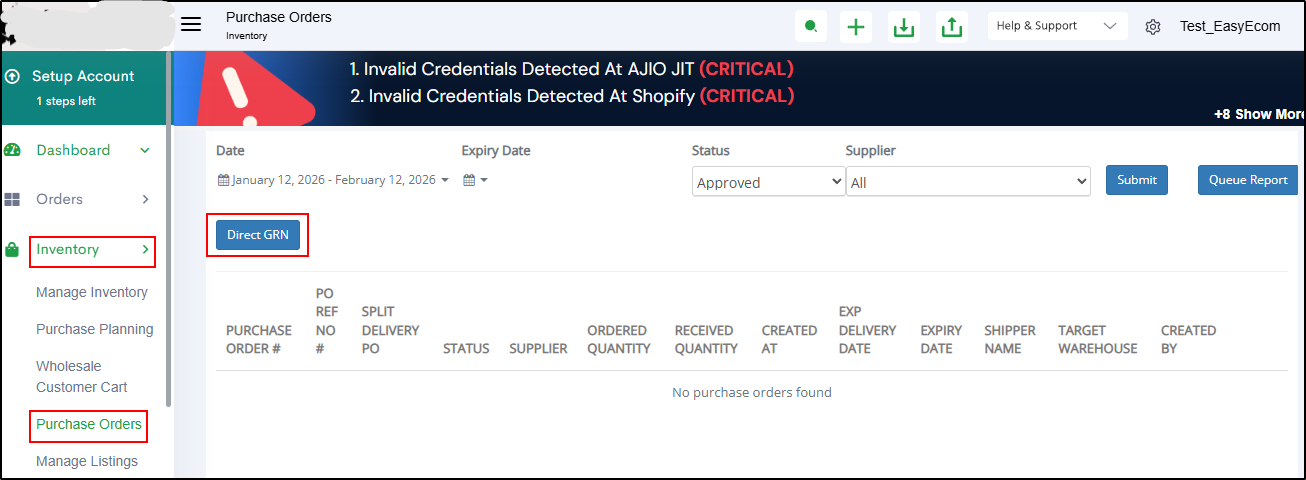Click the green search icon in header

pyautogui.click(x=810, y=26)
